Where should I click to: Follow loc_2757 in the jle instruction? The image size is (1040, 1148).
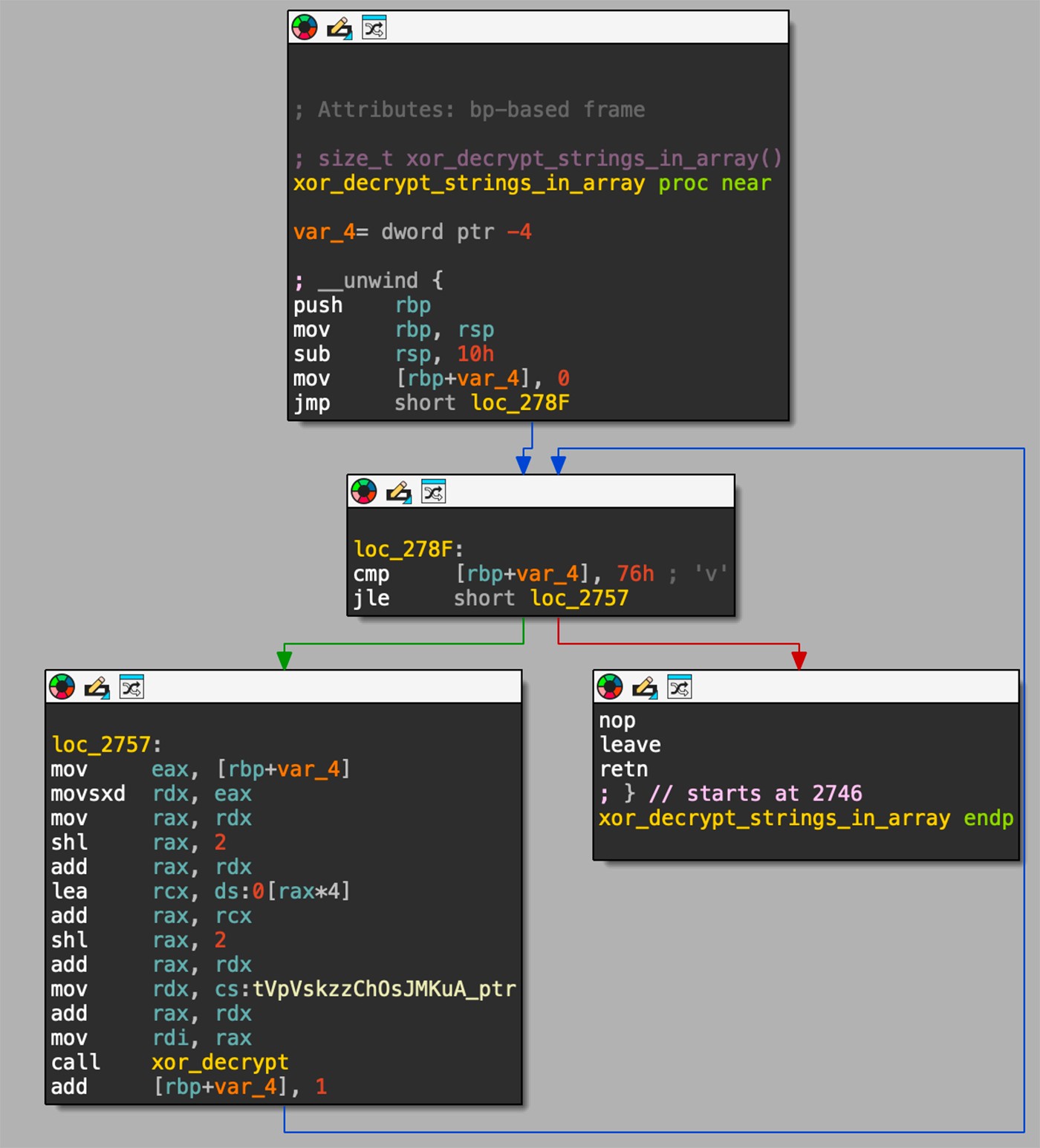[x=579, y=599]
